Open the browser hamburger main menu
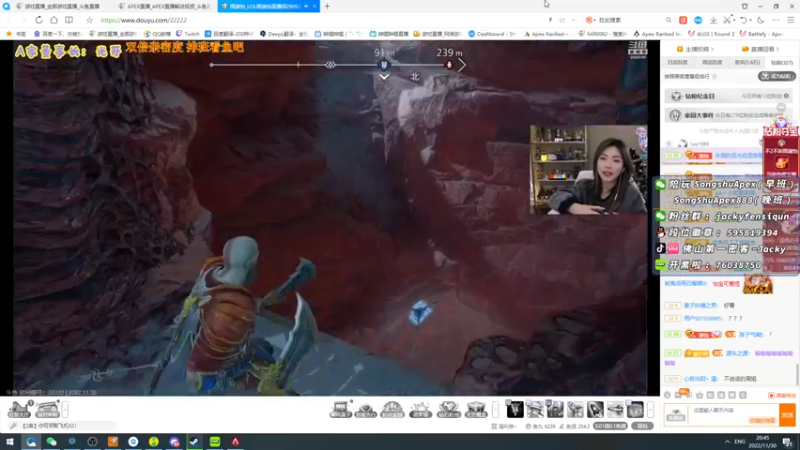The image size is (800, 450). coord(791,20)
